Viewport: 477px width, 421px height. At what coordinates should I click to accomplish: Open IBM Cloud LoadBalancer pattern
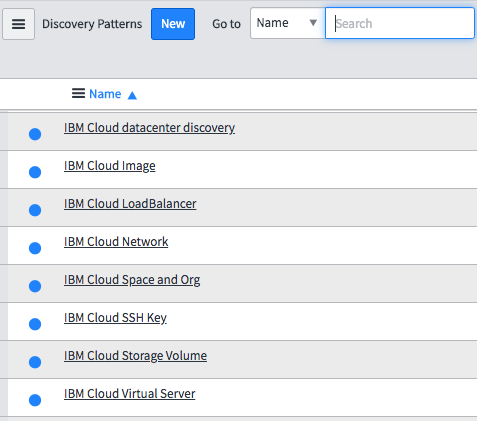130,204
